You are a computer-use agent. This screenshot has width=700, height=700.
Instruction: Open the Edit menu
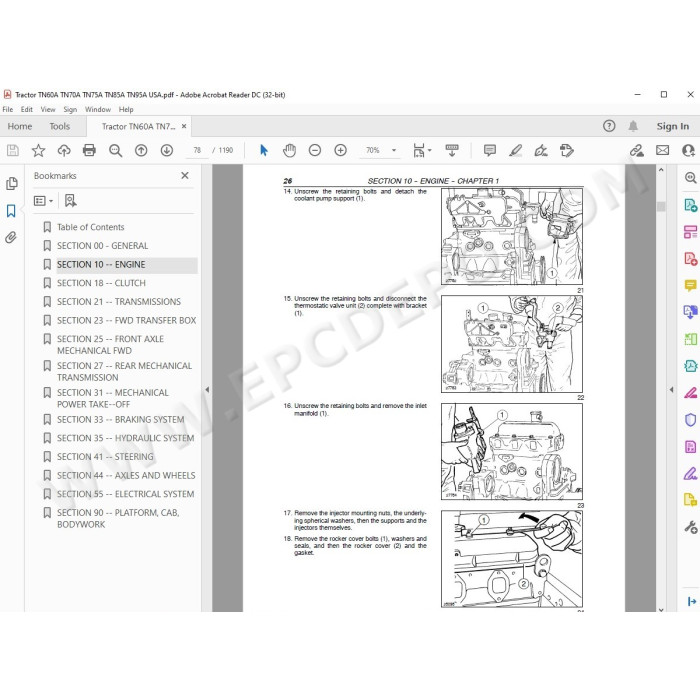(27, 109)
